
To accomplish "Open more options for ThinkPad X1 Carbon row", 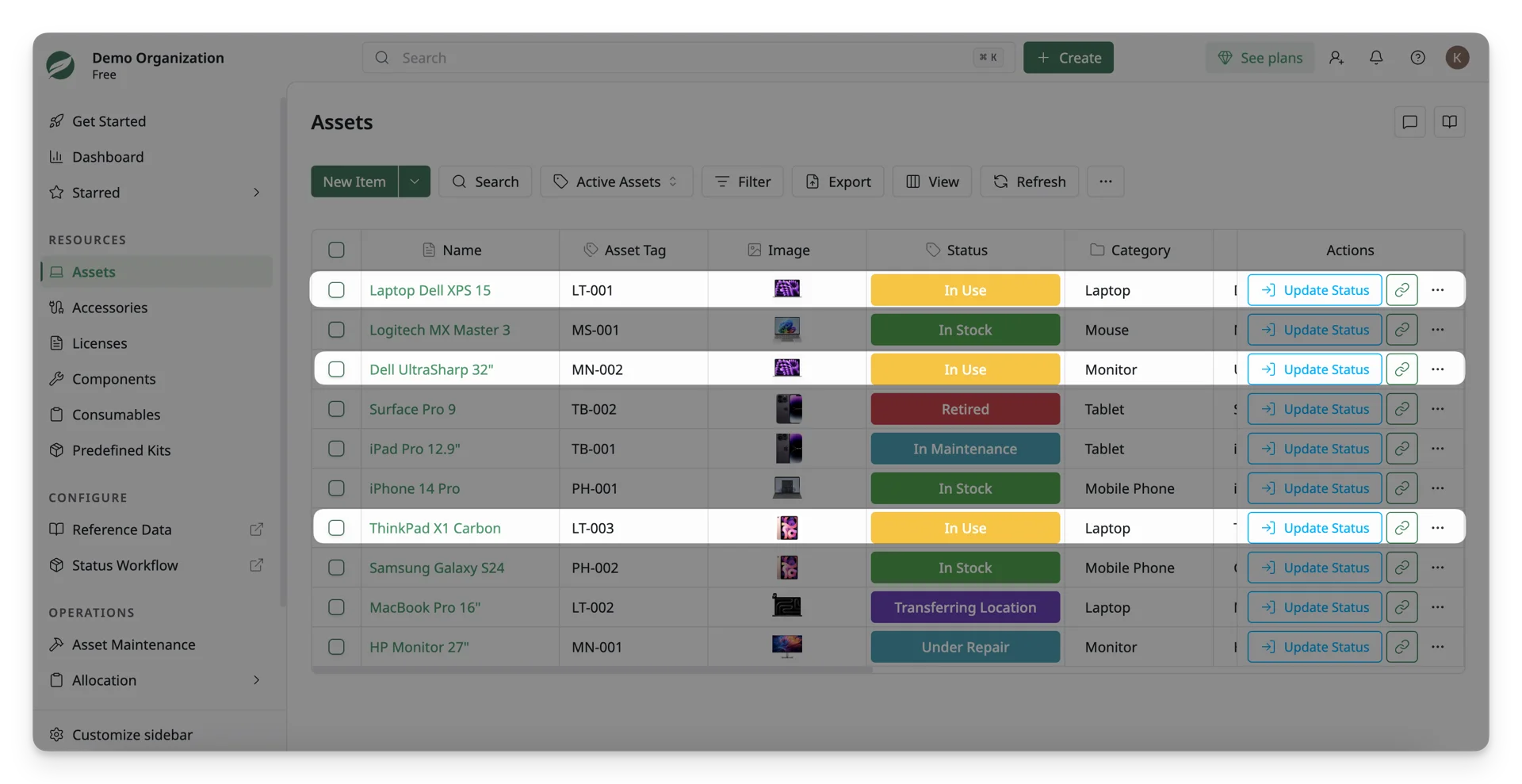I will click(1437, 528).
